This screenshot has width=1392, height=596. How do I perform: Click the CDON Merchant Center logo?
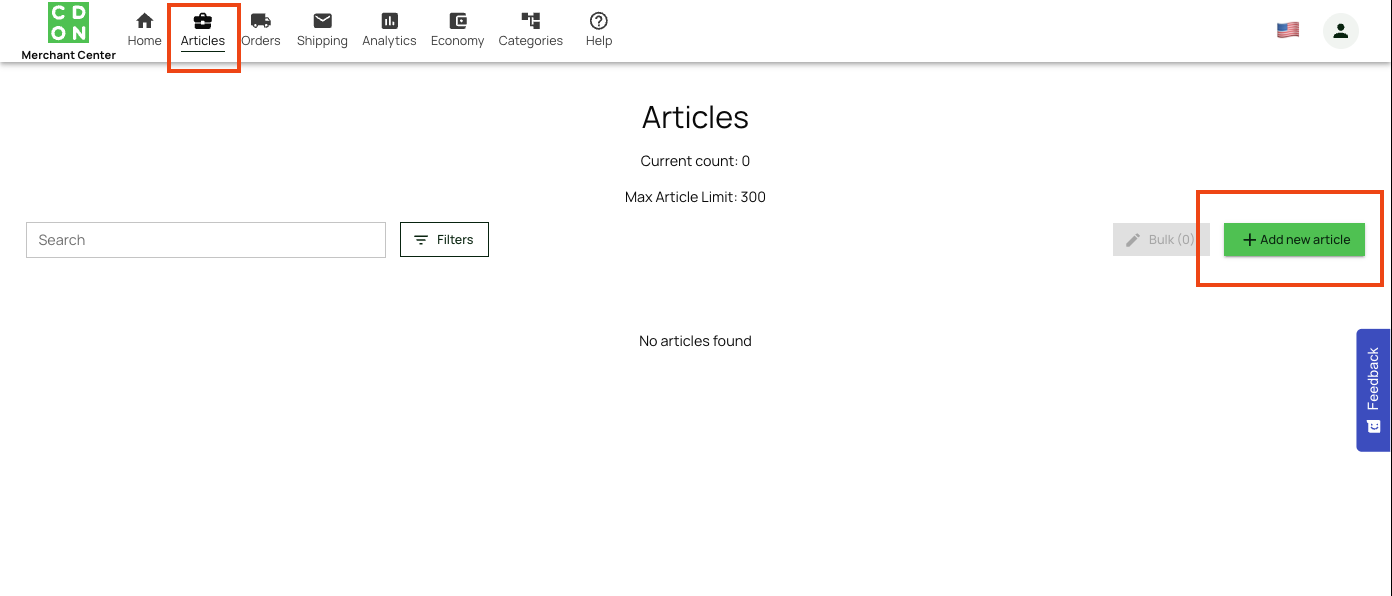click(68, 30)
